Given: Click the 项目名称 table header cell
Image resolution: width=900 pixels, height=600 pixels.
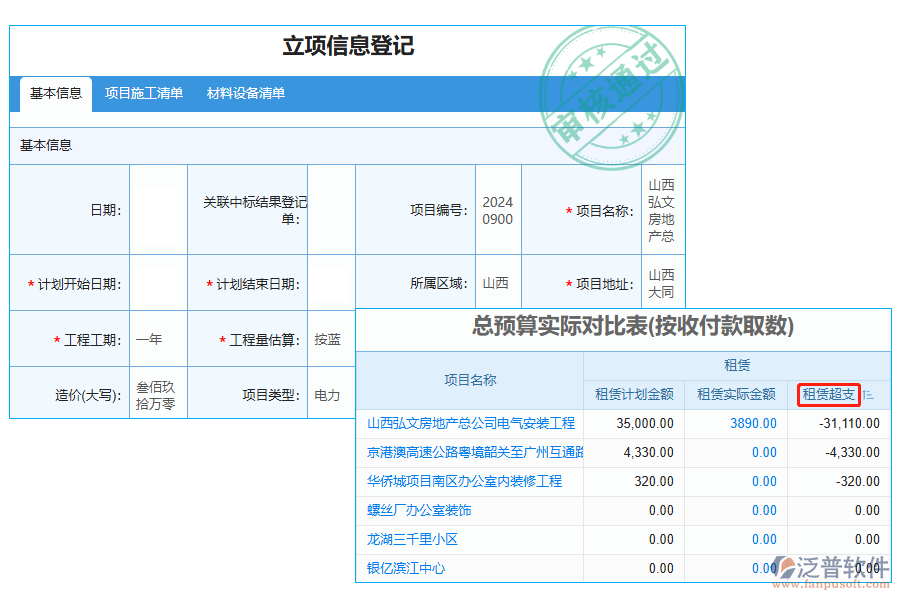Looking at the screenshot, I should coord(469,380).
